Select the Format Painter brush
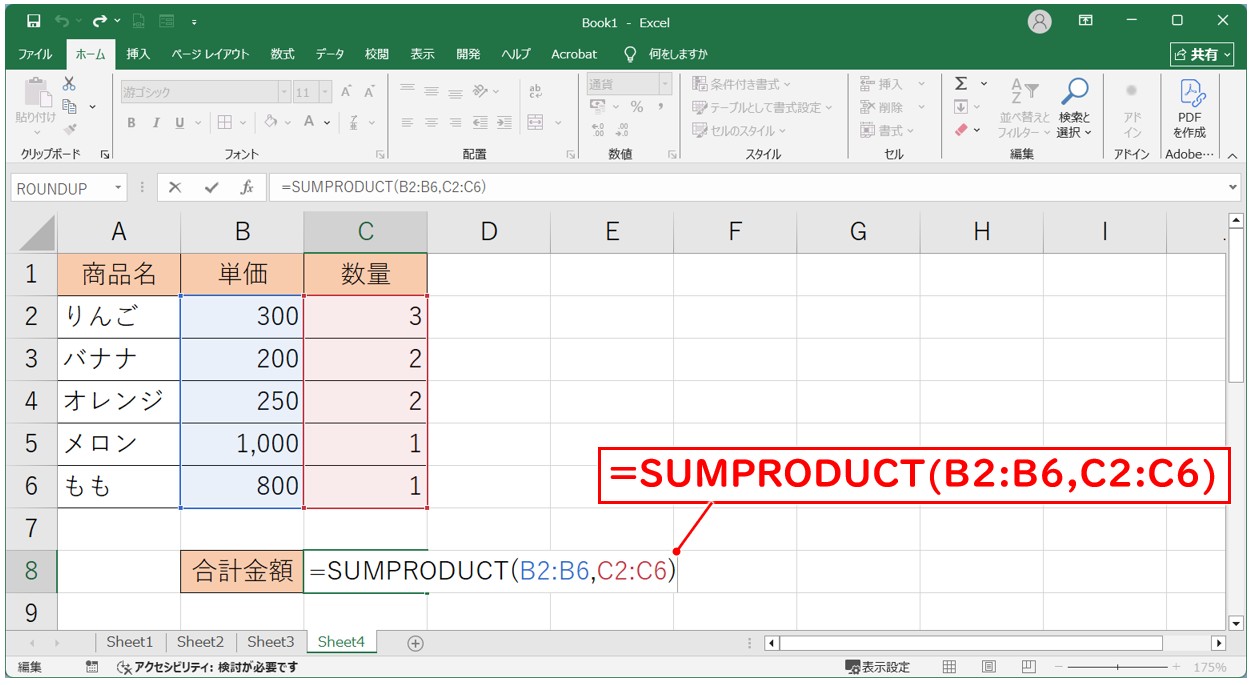This screenshot has height=685, width=1251. pos(69,129)
